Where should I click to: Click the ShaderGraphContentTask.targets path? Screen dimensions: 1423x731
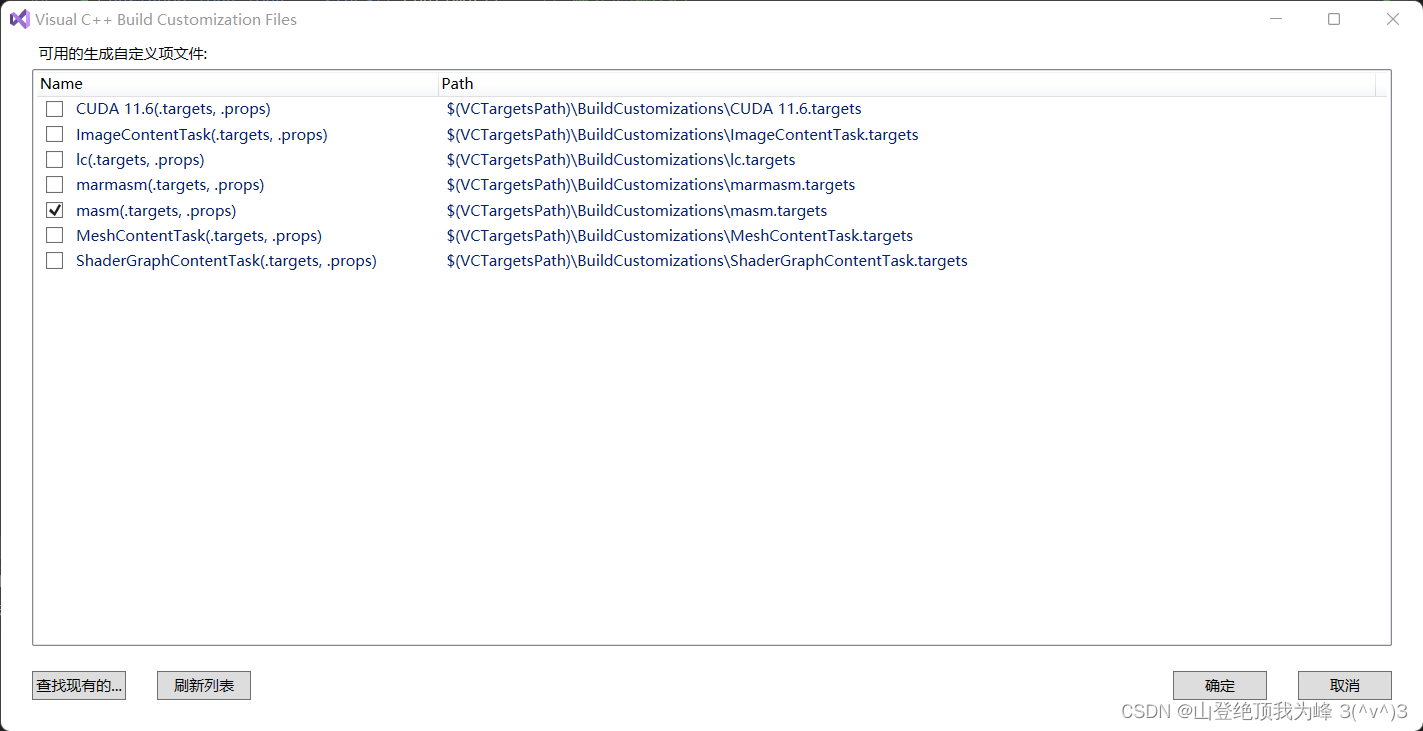coord(707,261)
